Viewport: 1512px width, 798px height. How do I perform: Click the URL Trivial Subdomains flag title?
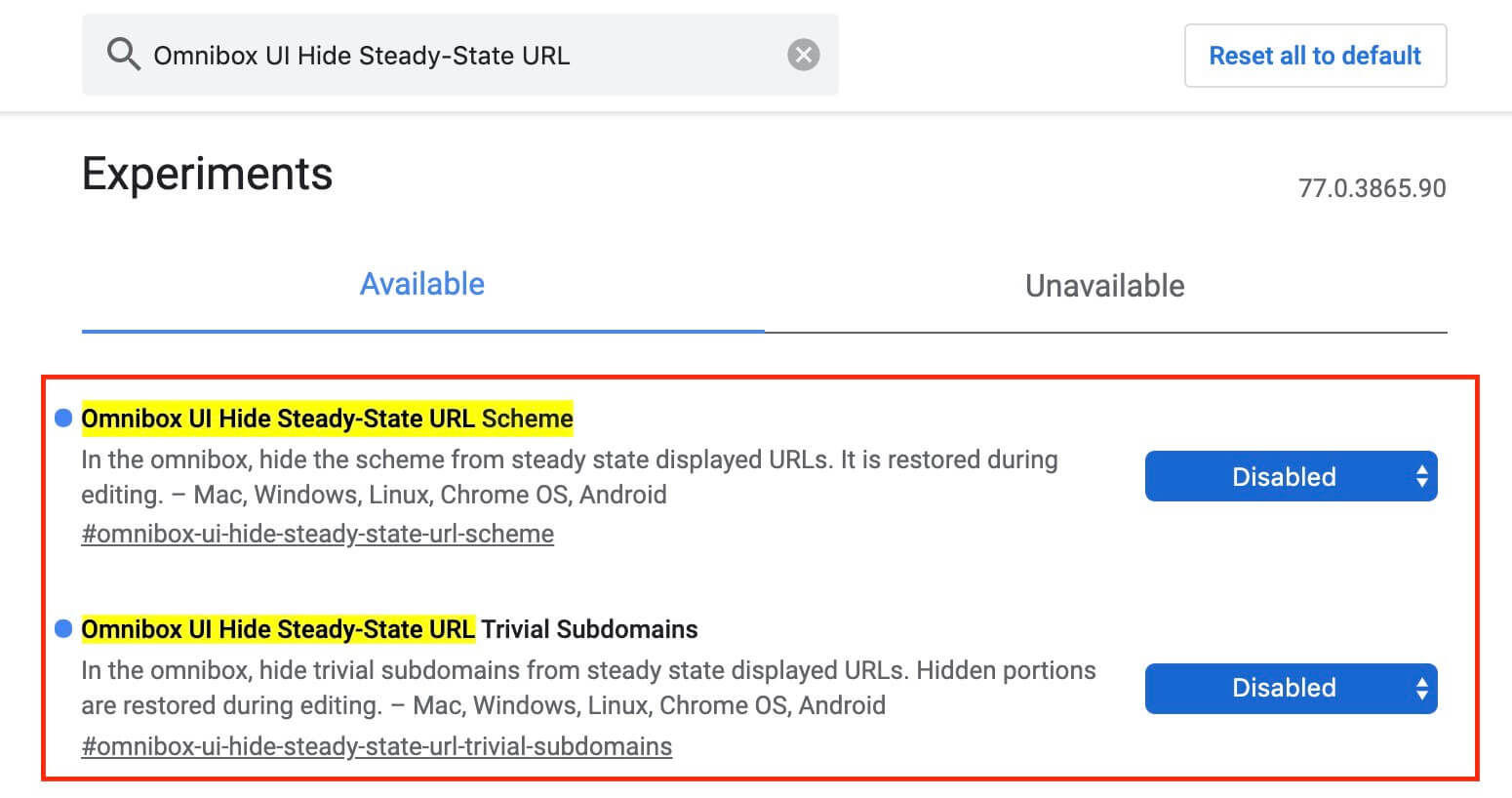[389, 629]
